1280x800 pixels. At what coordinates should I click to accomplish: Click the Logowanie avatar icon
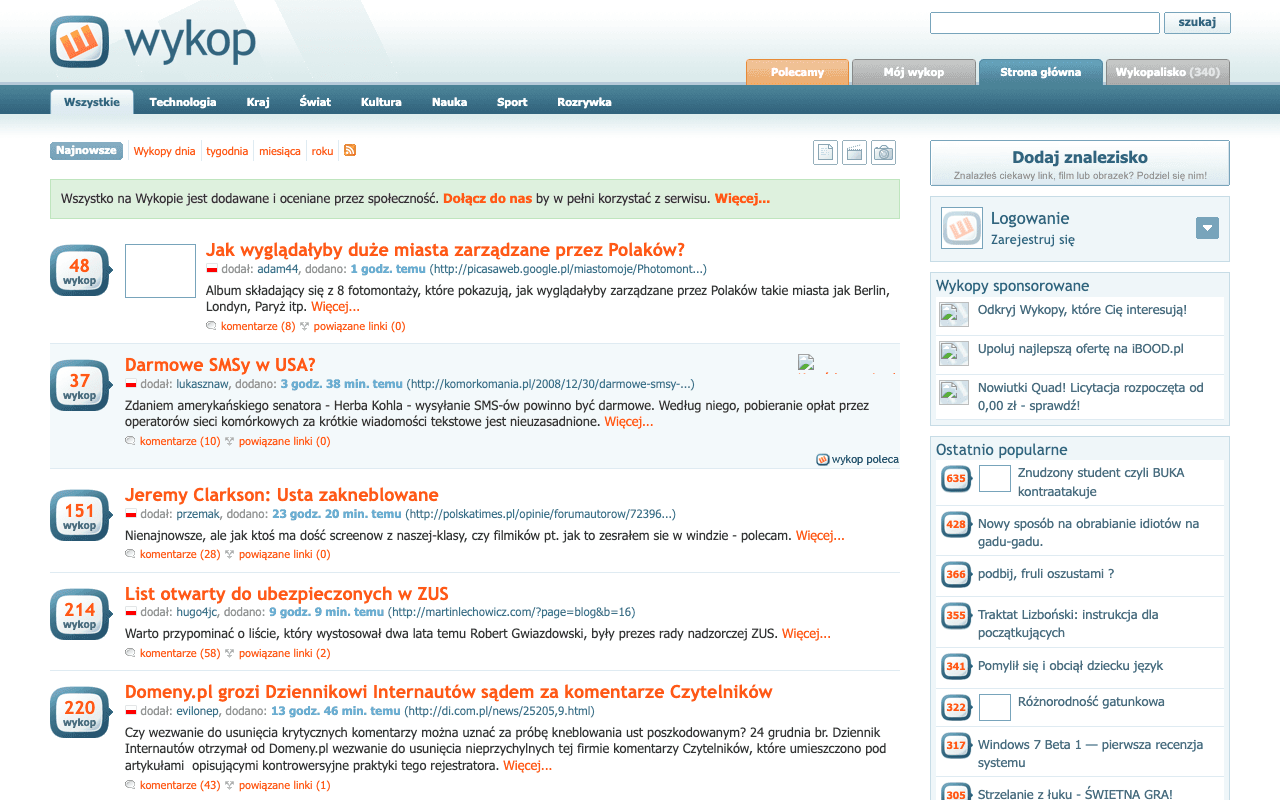[x=962, y=228]
